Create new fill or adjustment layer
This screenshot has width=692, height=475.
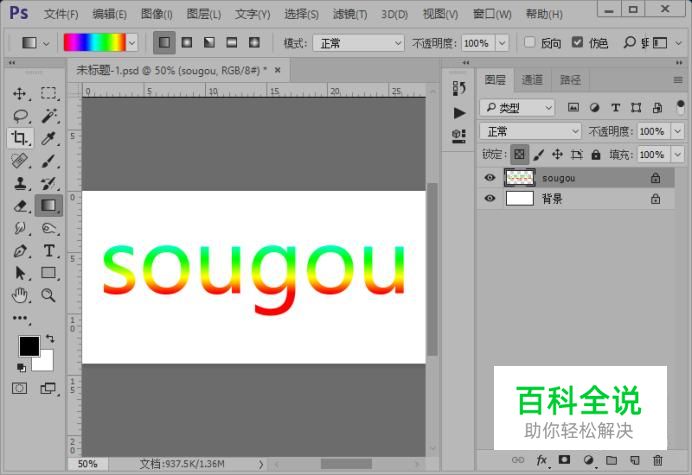tap(588, 460)
